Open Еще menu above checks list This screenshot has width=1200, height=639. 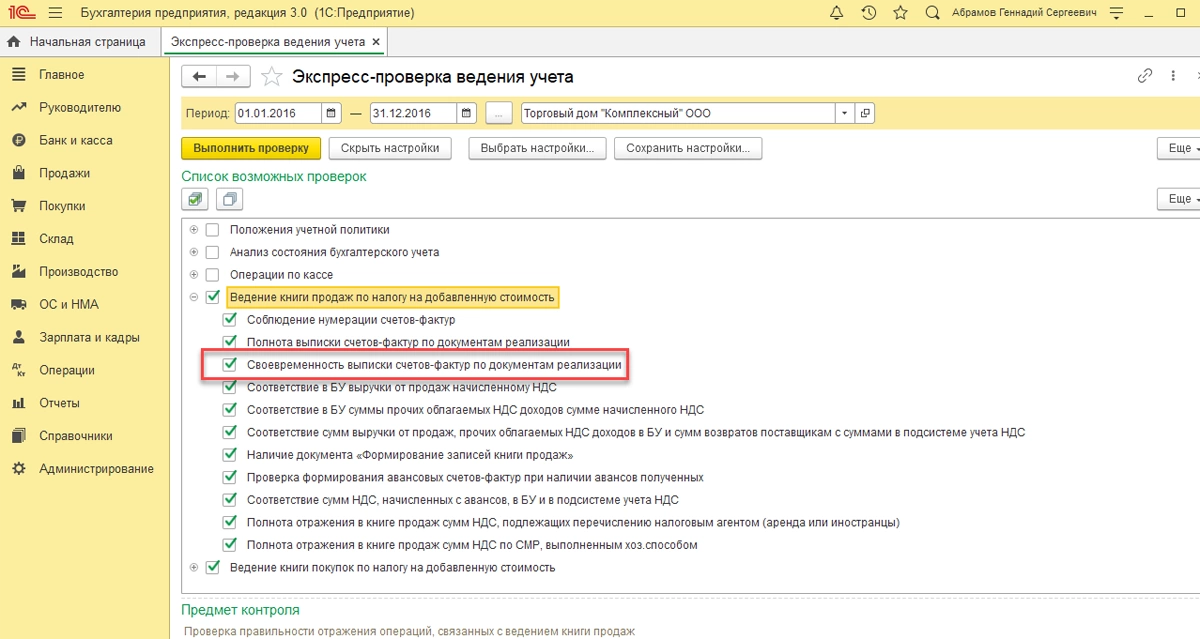[x=1179, y=200]
